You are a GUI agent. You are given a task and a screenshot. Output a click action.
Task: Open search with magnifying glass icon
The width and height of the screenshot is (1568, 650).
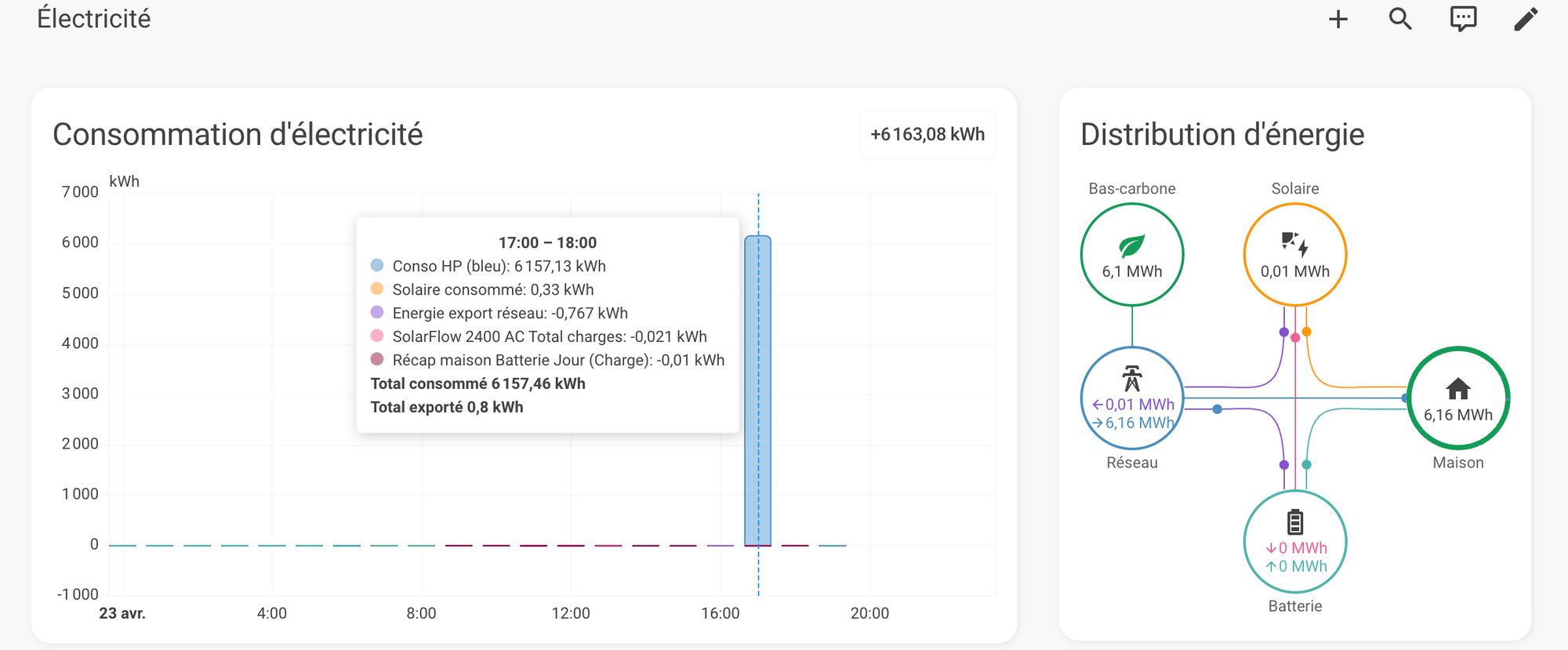coord(1400,20)
